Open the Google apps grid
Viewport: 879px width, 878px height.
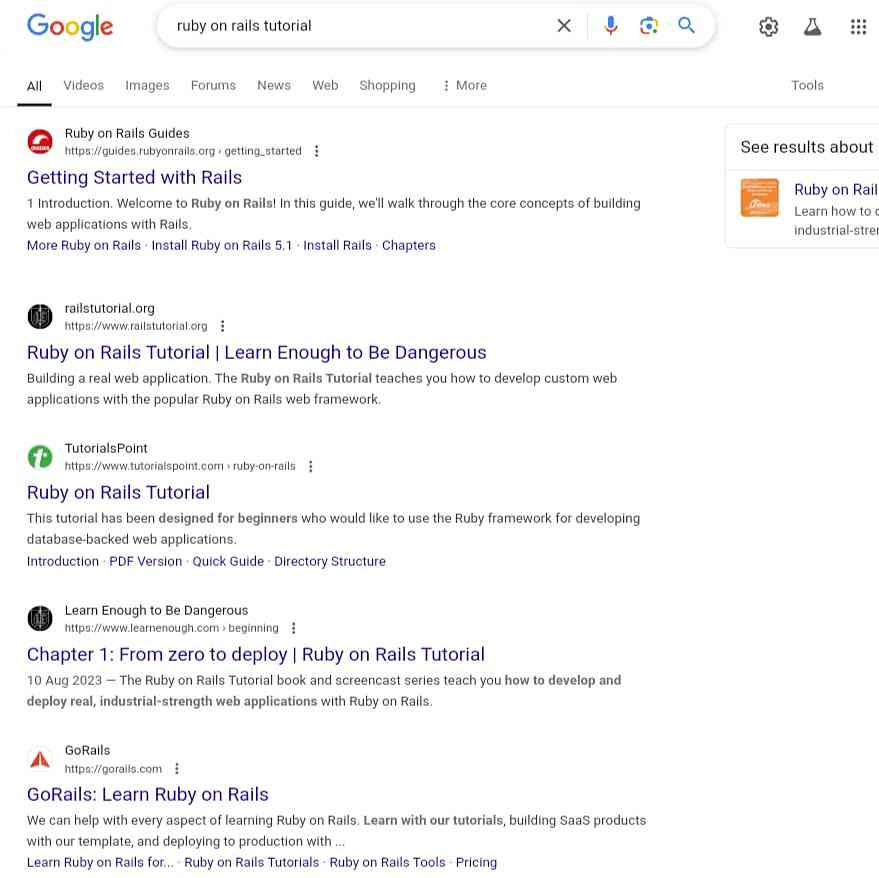(x=858, y=27)
